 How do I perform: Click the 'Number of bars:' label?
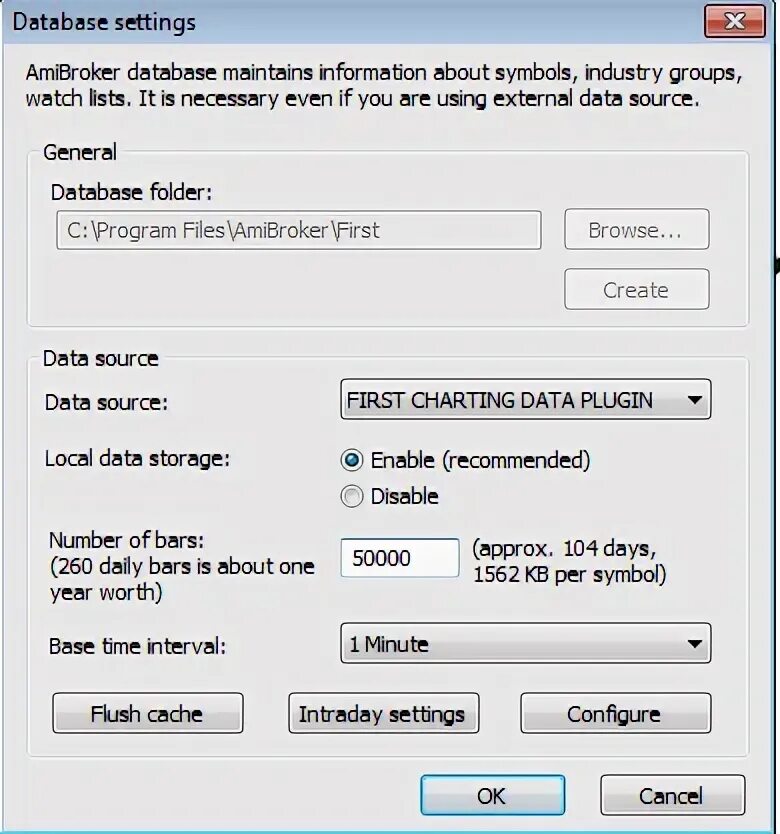pyautogui.click(x=127, y=540)
